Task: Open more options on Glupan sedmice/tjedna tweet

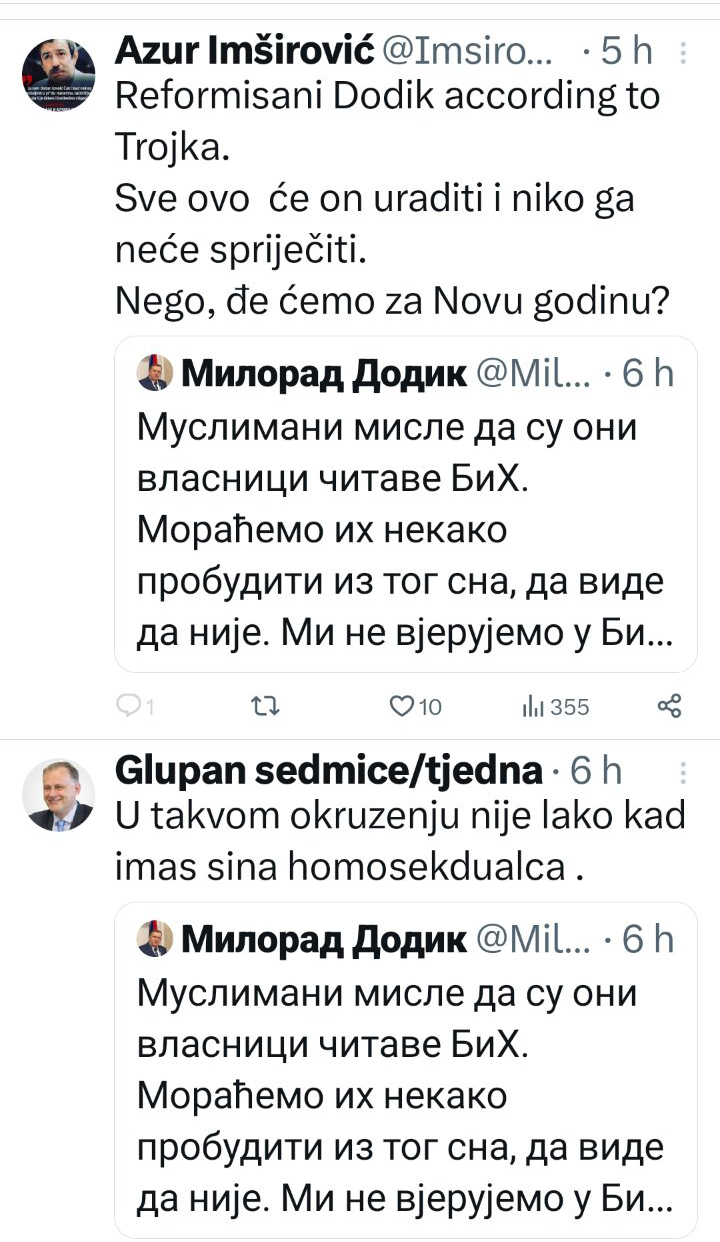Action: click(682, 771)
